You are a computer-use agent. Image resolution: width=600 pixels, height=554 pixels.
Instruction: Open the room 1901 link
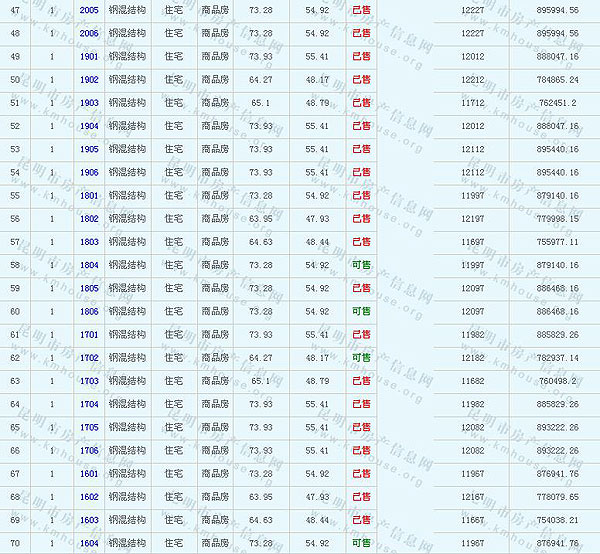(89, 56)
